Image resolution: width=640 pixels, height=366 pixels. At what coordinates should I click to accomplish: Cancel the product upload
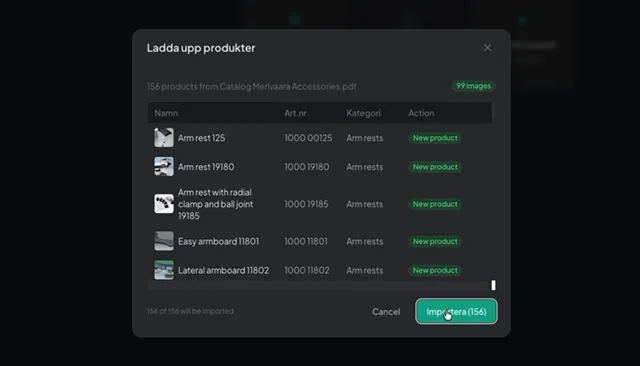click(386, 312)
